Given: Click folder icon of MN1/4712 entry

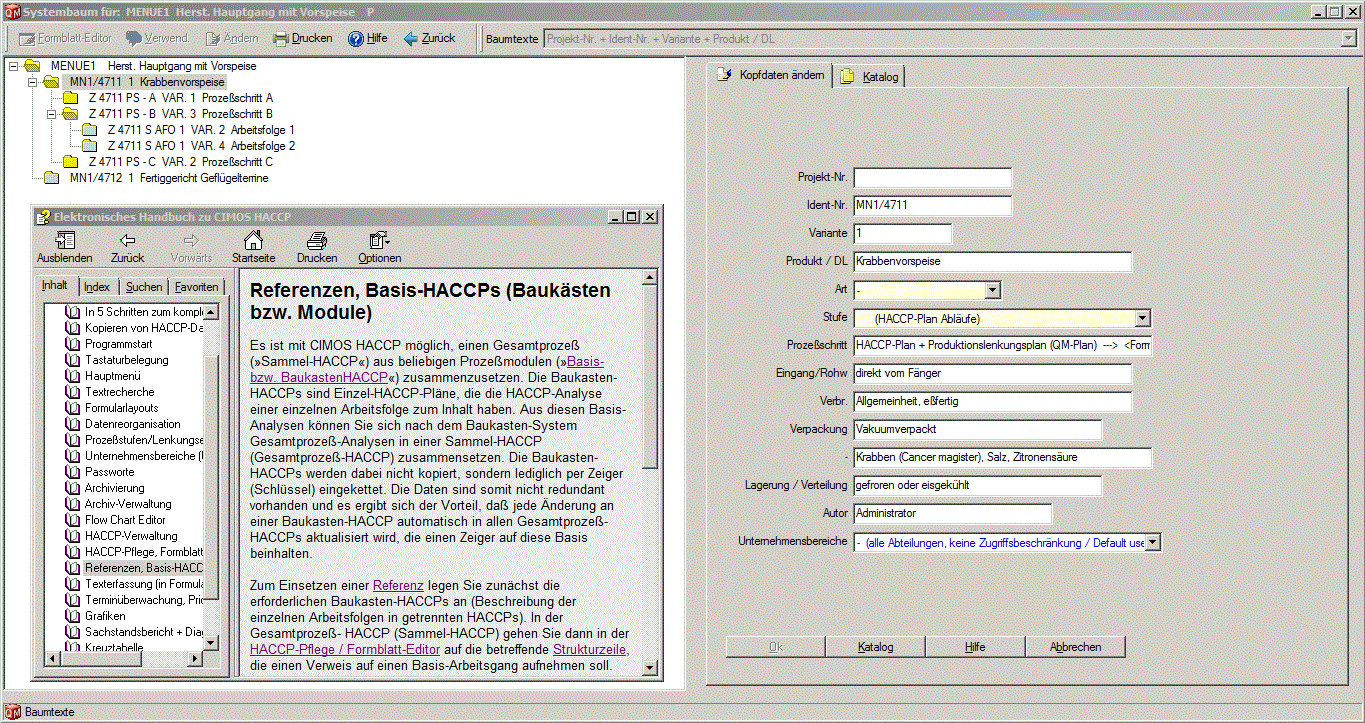Looking at the screenshot, I should [x=51, y=178].
